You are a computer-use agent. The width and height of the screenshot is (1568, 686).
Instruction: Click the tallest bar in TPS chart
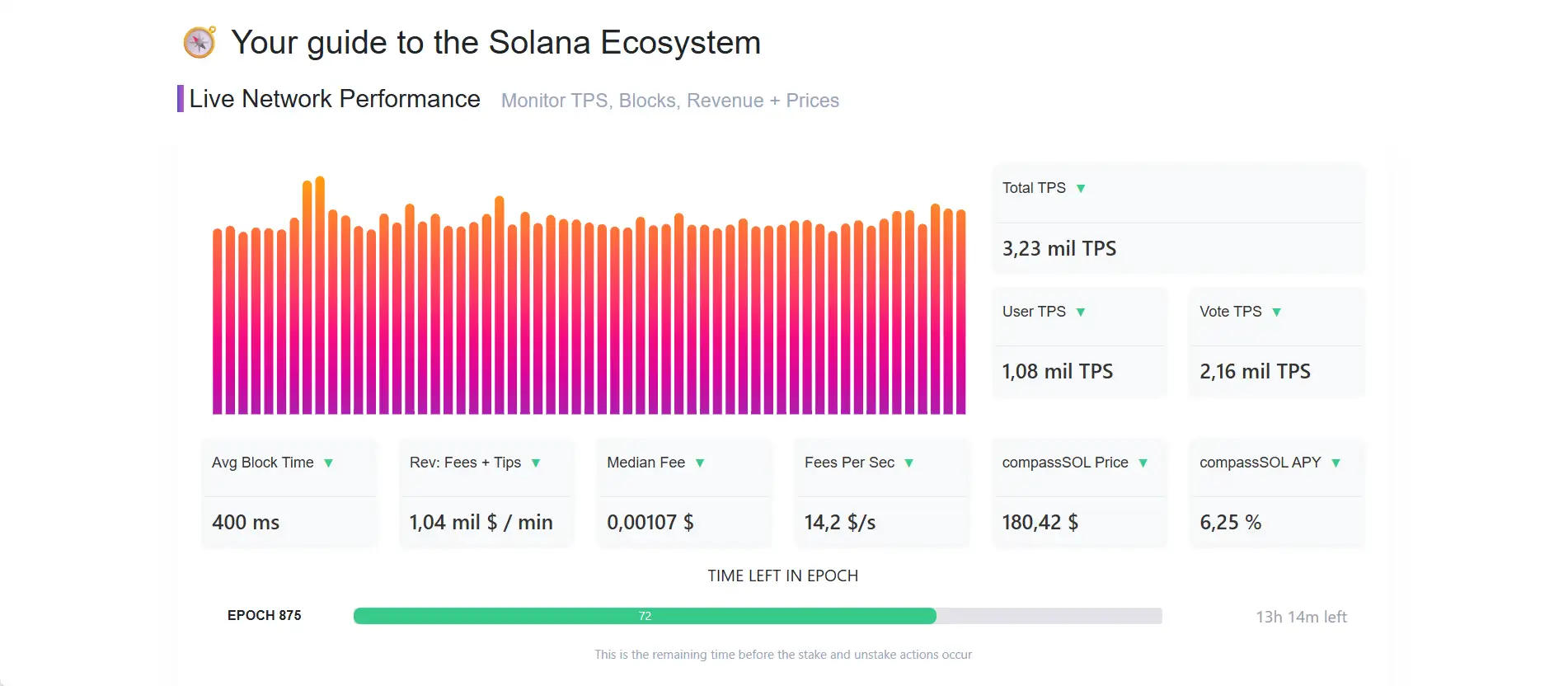320,295
